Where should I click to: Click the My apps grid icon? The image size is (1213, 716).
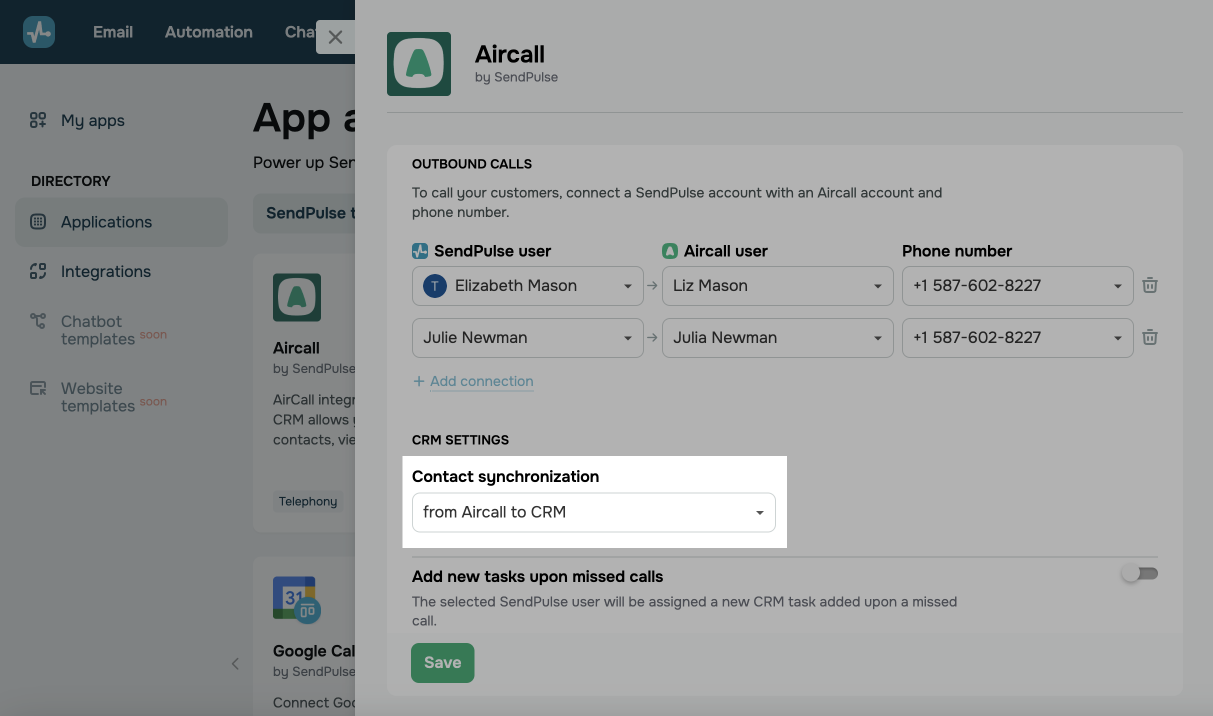[x=38, y=120]
